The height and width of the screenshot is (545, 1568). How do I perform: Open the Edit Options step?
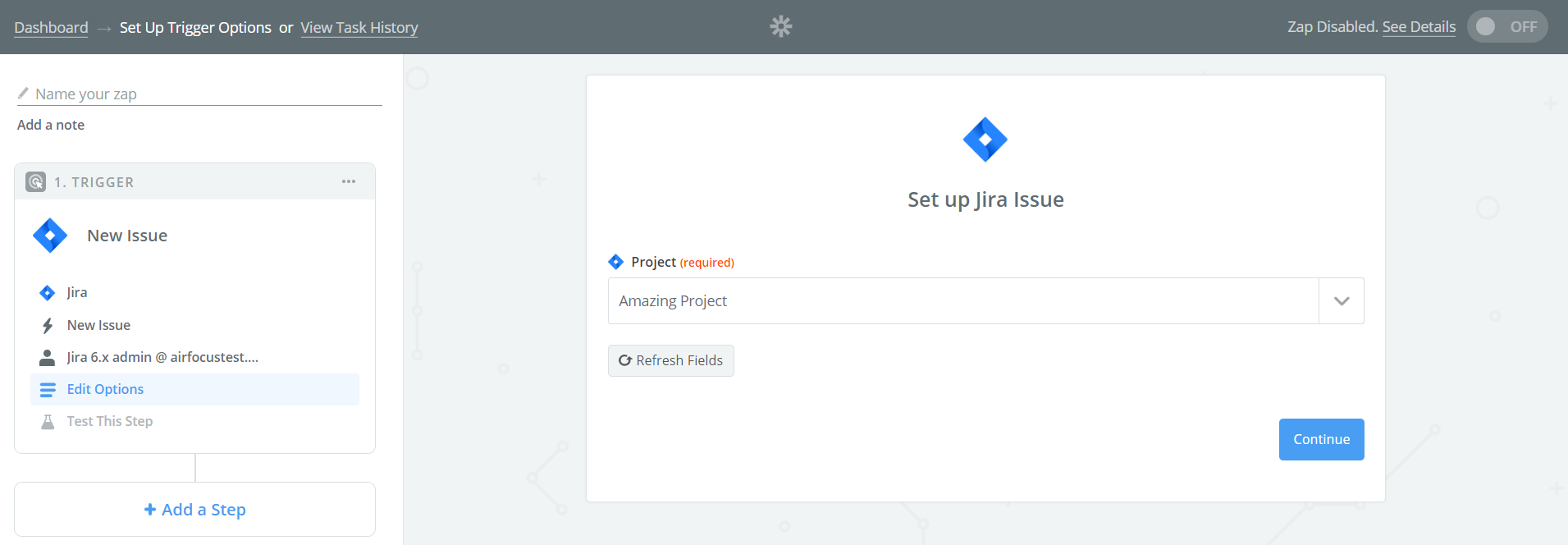pyautogui.click(x=194, y=389)
